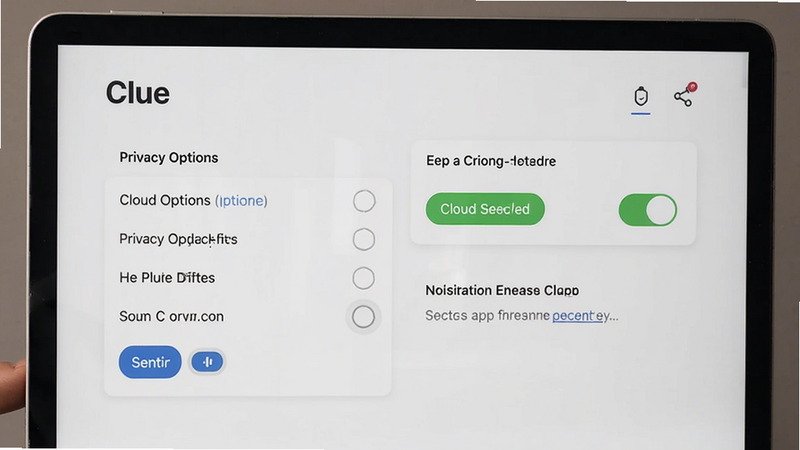Click the share icon with red badge
Image resolution: width=800 pixels, height=450 pixels.
(685, 95)
